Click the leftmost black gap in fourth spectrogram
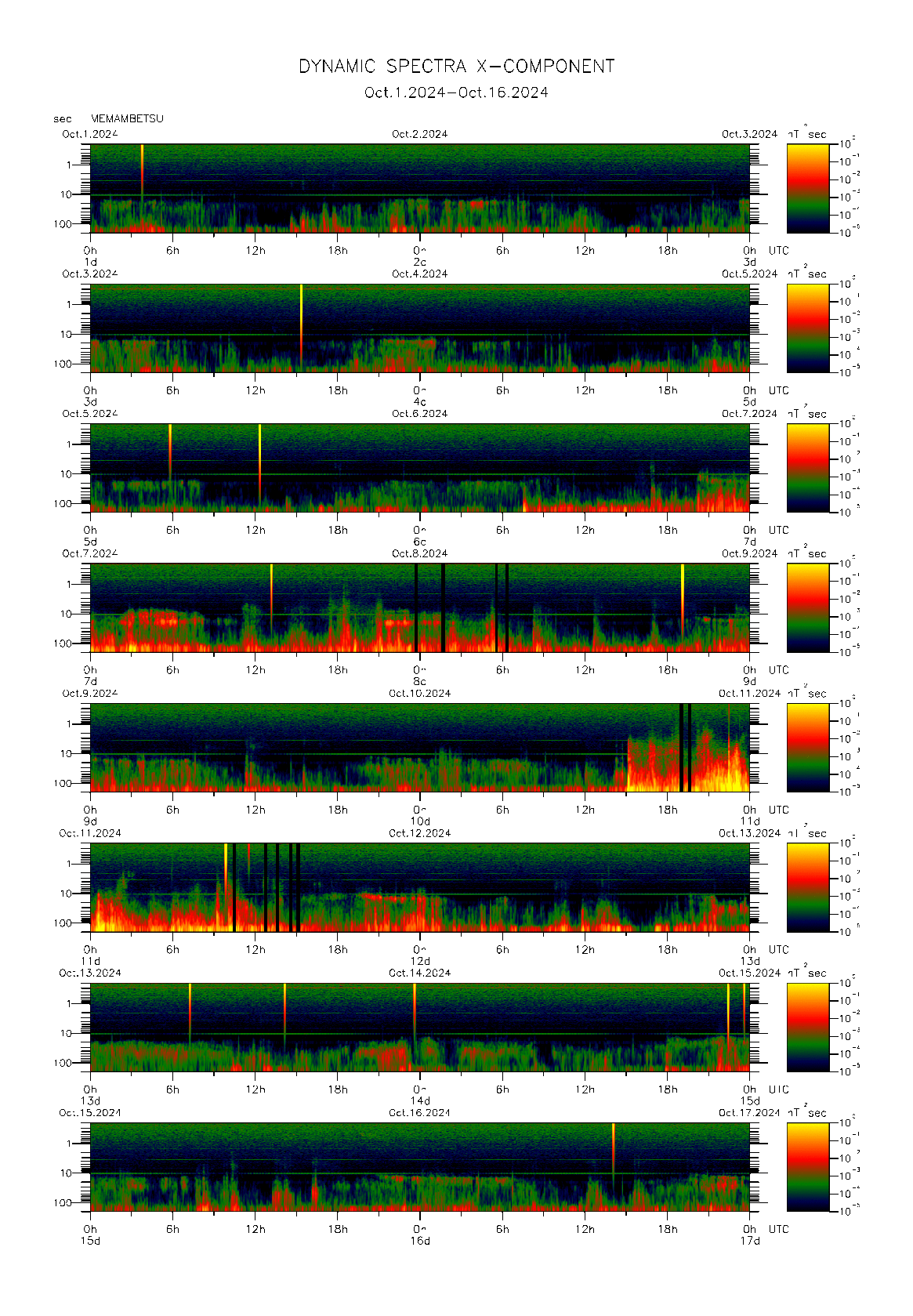Image resolution: width=913 pixels, height=1316 pixels. [416, 607]
